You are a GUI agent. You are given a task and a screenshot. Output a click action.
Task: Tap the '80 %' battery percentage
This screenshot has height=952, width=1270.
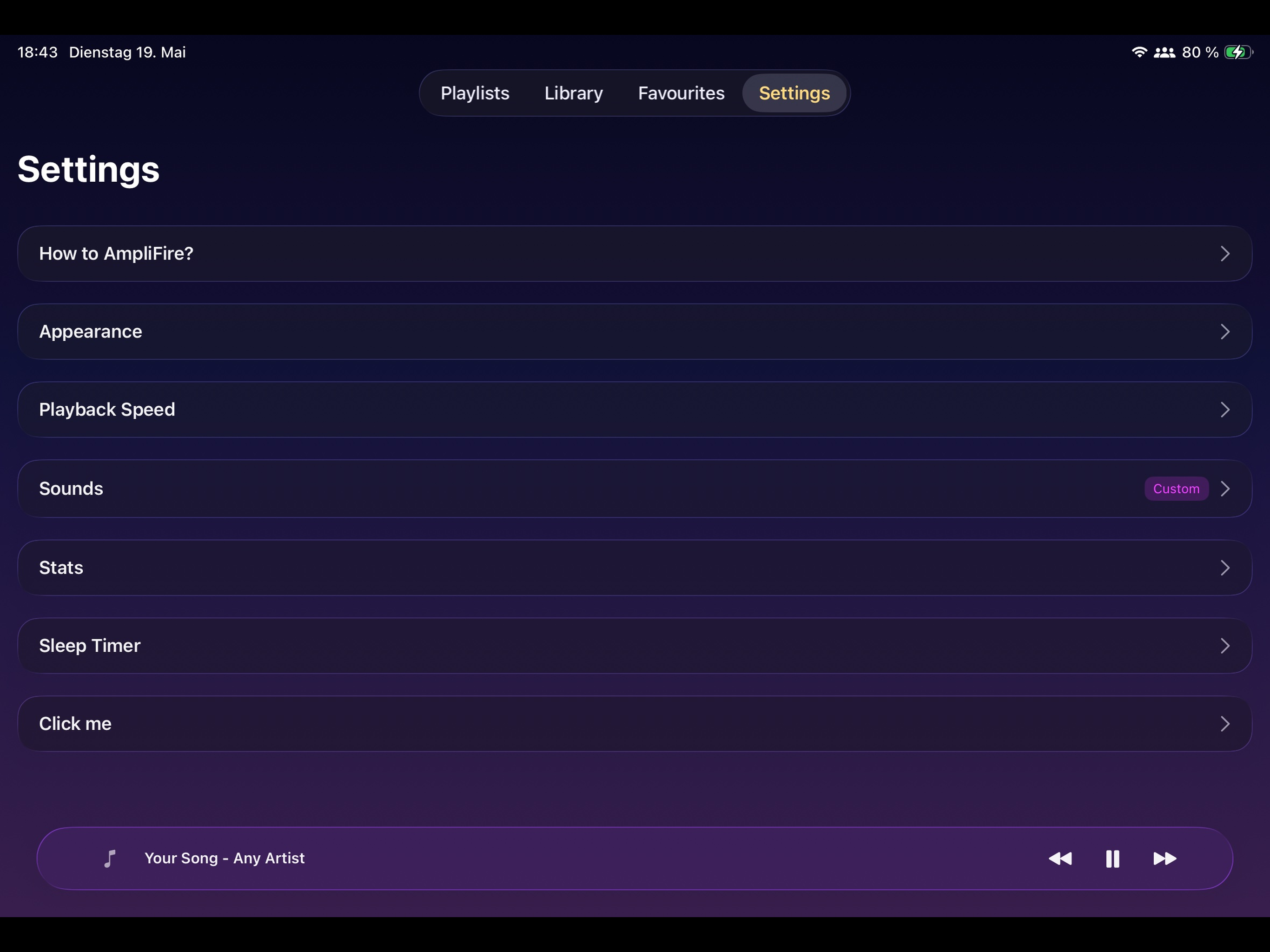pos(1200,52)
